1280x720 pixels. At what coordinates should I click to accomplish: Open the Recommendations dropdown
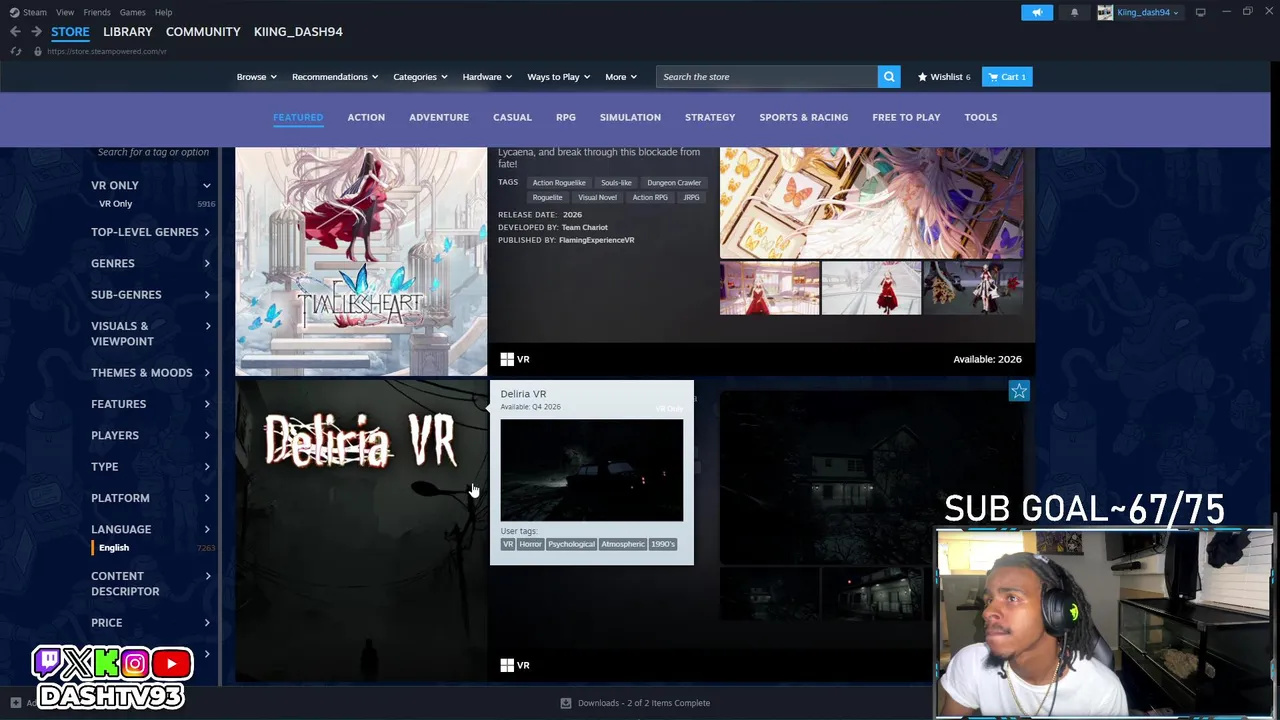[335, 77]
